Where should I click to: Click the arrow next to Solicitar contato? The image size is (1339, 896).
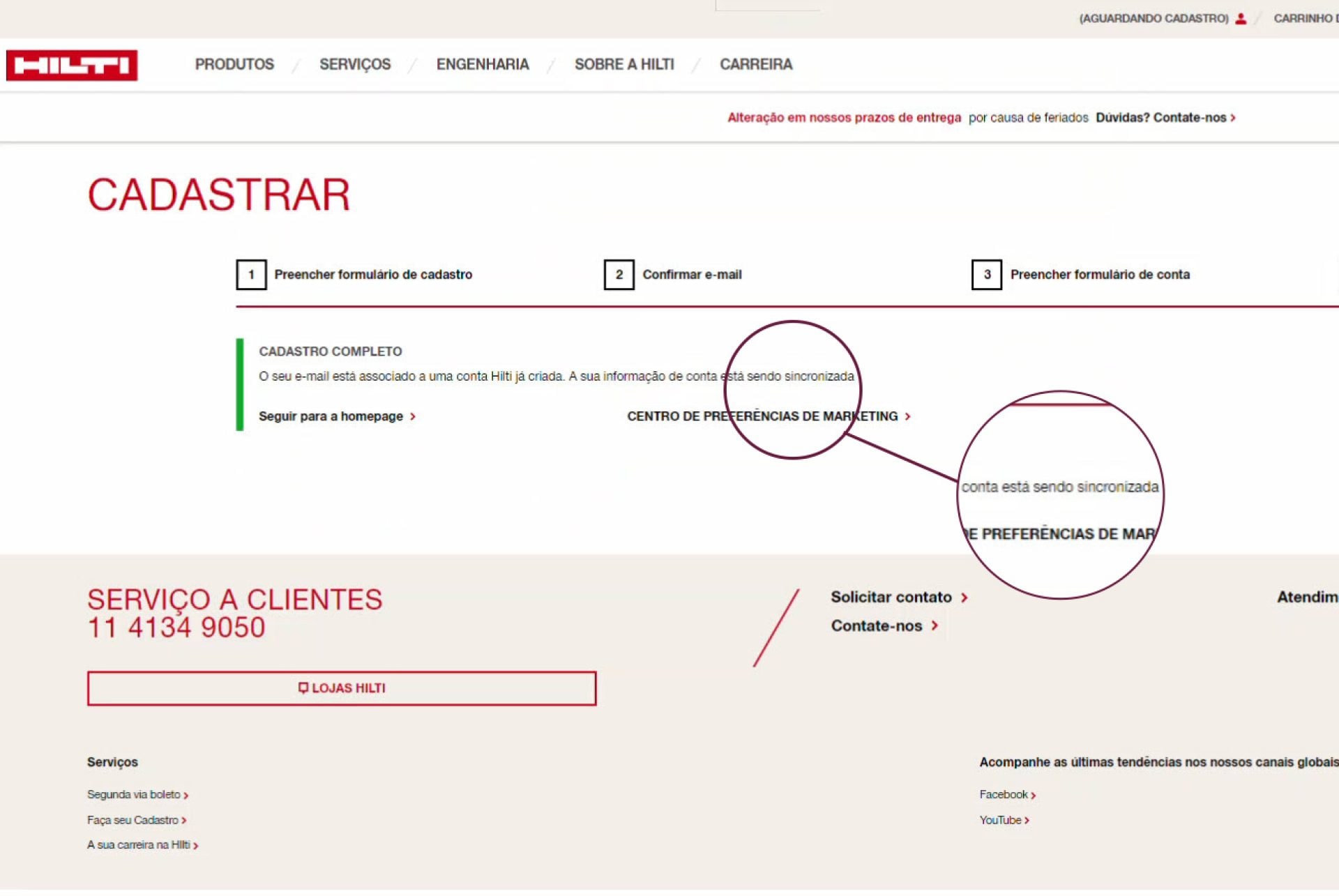[x=964, y=598]
